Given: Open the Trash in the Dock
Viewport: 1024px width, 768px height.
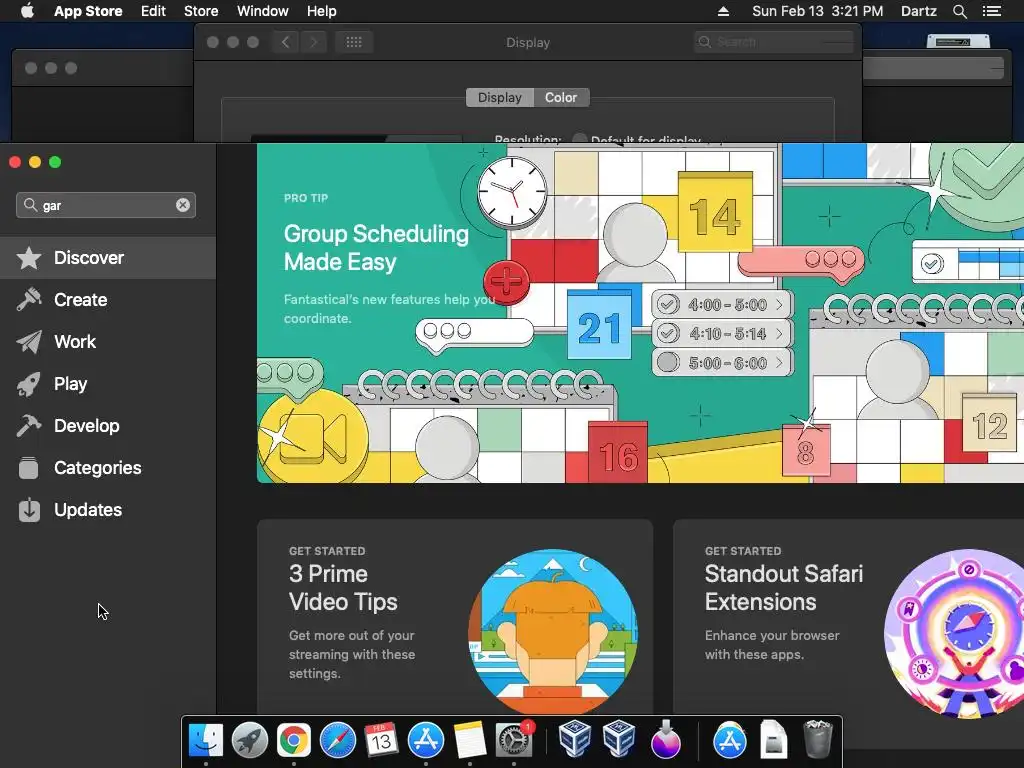Looking at the screenshot, I should tap(817, 739).
